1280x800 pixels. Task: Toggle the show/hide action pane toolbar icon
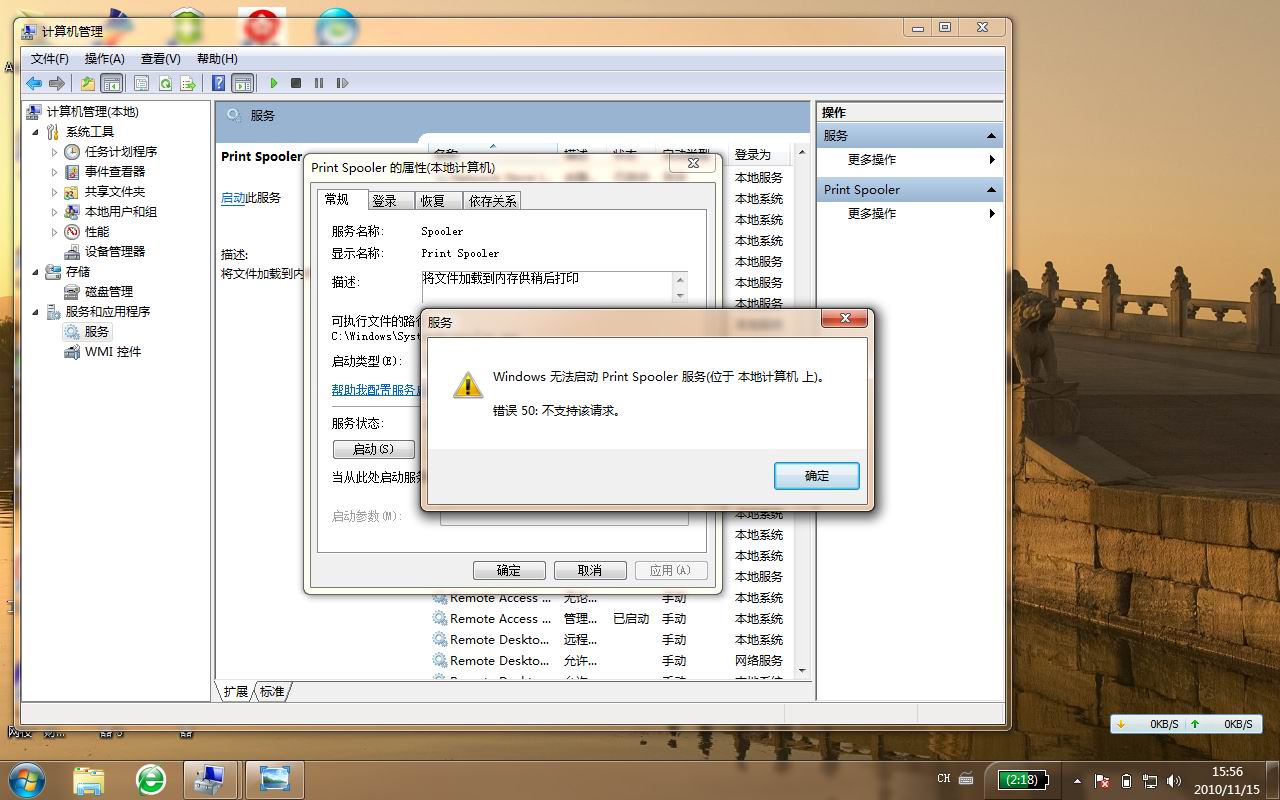pyautogui.click(x=242, y=84)
